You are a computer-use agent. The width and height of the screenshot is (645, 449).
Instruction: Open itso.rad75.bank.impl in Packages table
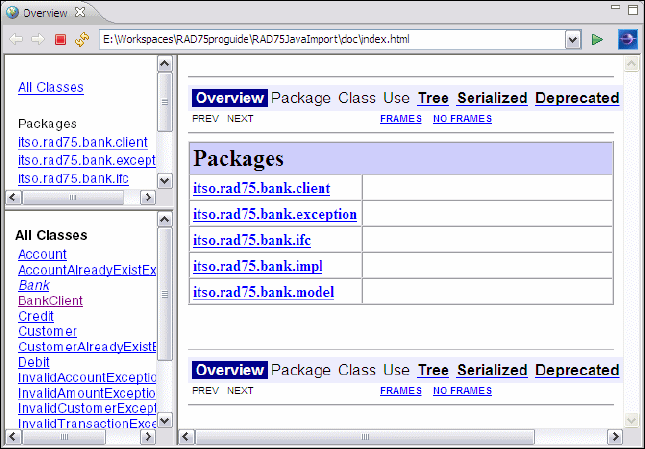pyautogui.click(x=258, y=266)
